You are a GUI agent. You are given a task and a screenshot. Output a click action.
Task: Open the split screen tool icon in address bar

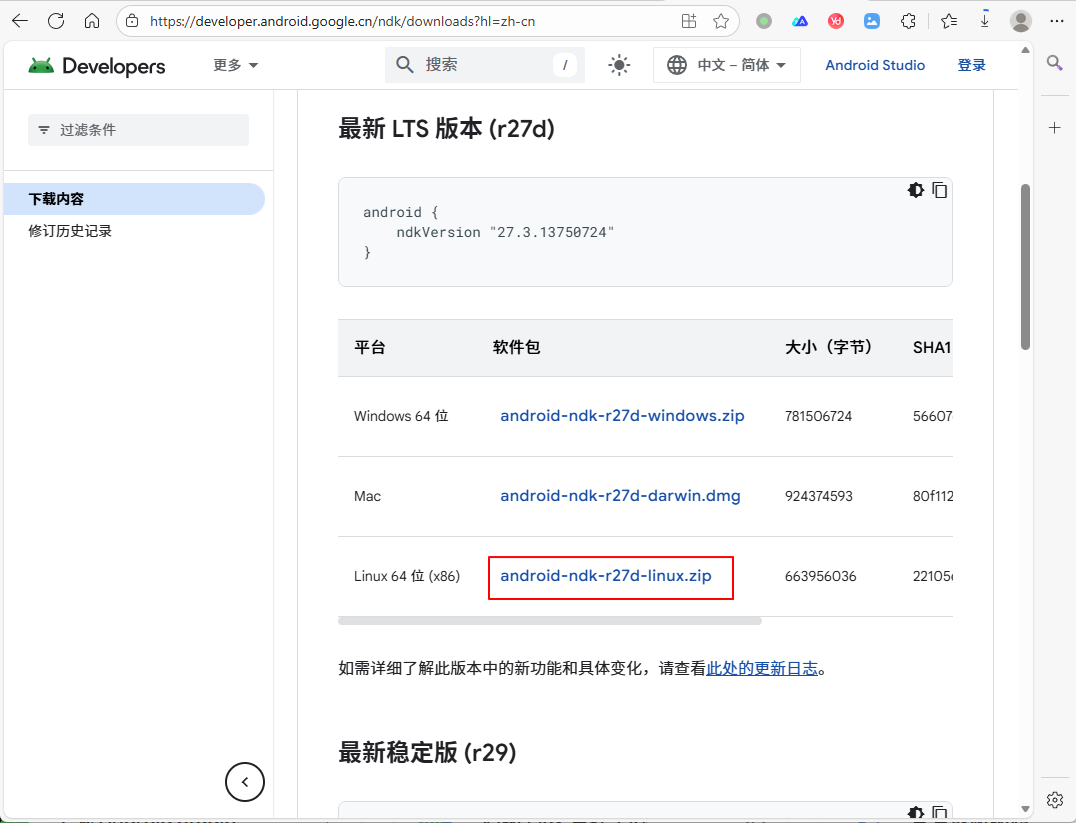pyautogui.click(x=689, y=21)
